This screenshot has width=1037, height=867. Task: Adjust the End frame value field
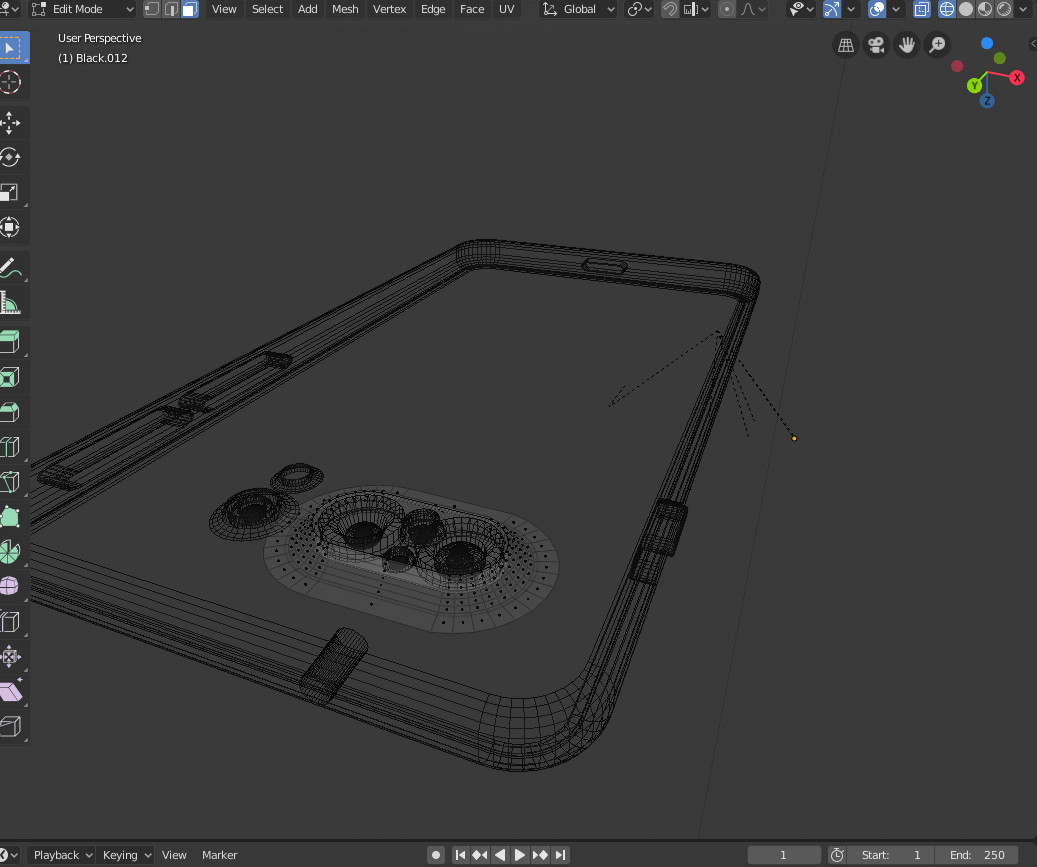tap(978, 855)
